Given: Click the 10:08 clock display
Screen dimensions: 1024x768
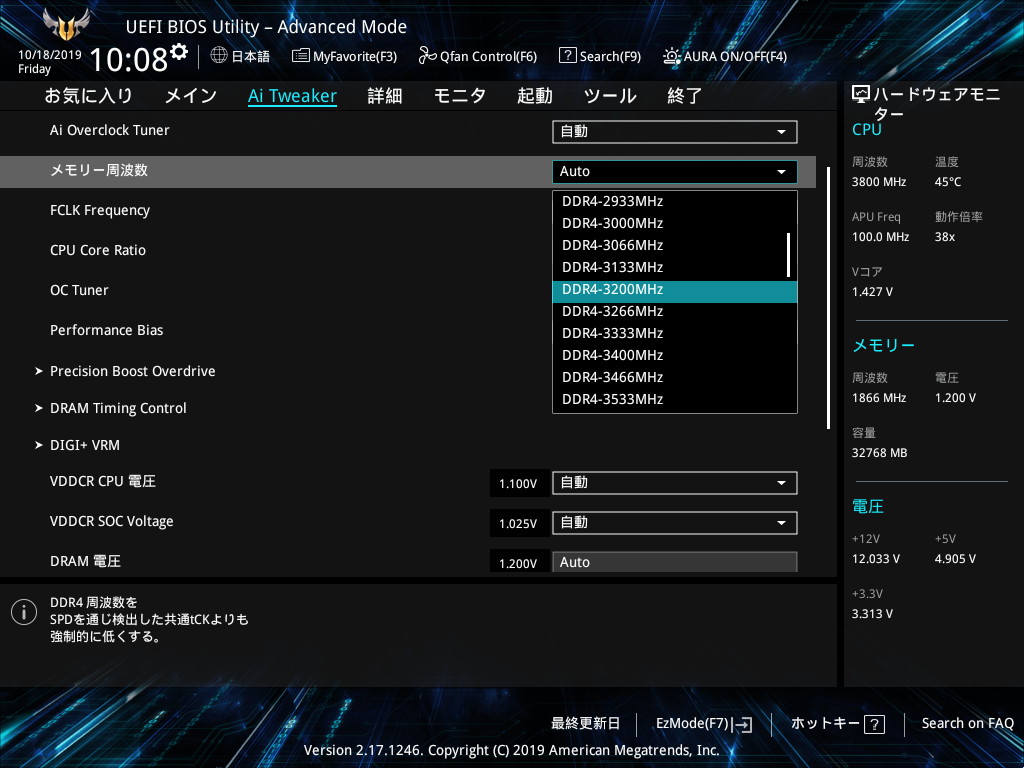Looking at the screenshot, I should click(129, 59).
